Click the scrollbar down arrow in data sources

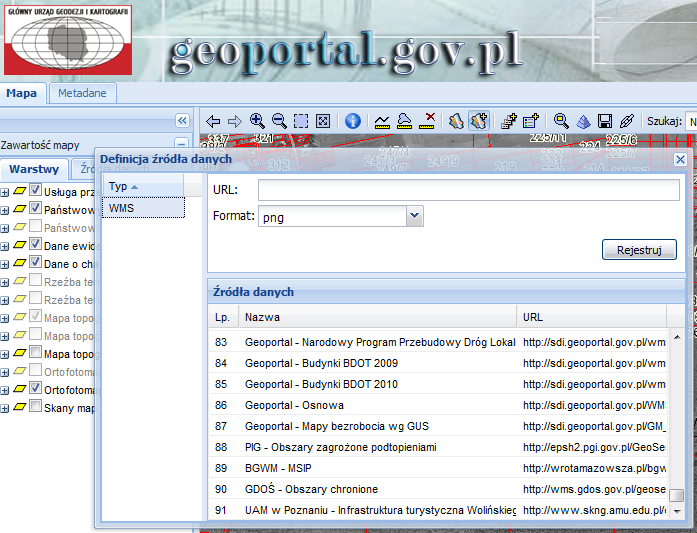(677, 512)
